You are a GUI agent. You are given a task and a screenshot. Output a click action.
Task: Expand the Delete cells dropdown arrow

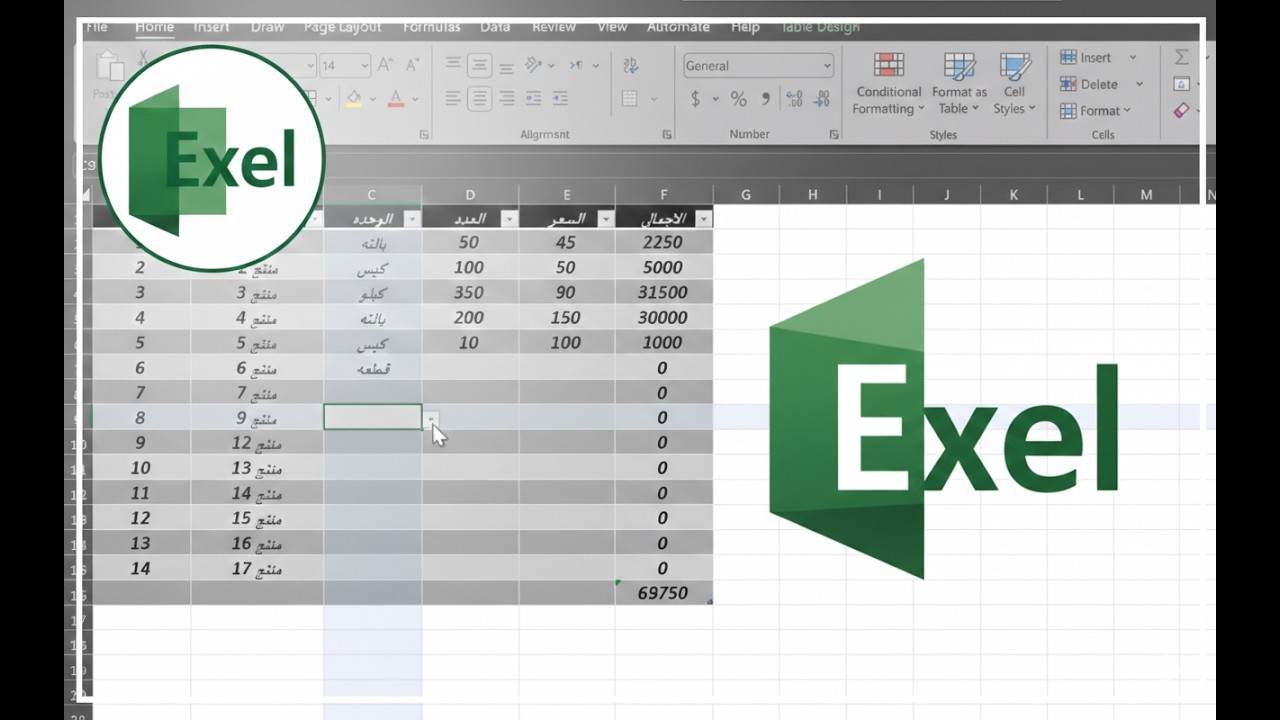click(1139, 84)
